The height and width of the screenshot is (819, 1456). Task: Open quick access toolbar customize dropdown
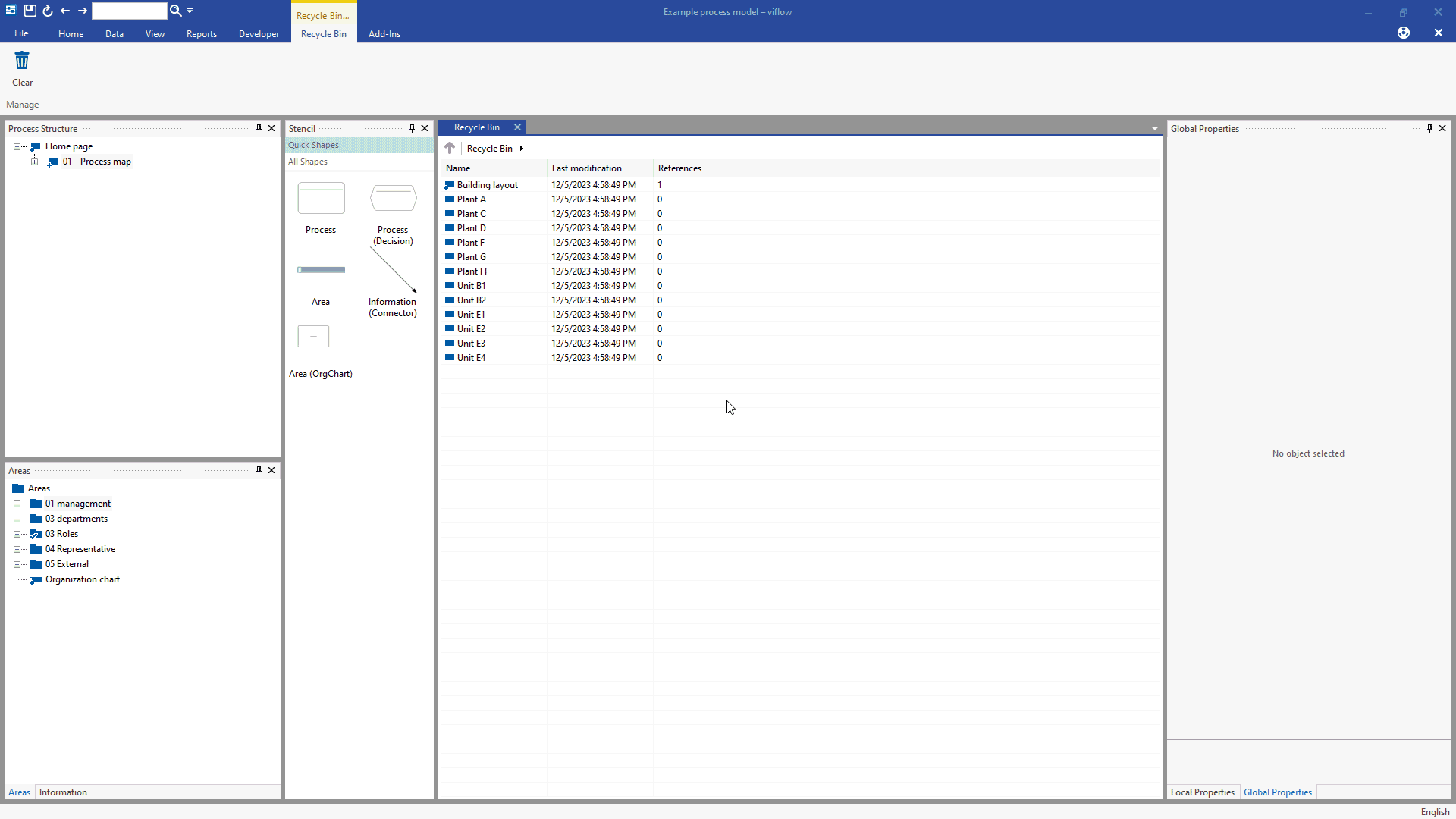click(190, 11)
